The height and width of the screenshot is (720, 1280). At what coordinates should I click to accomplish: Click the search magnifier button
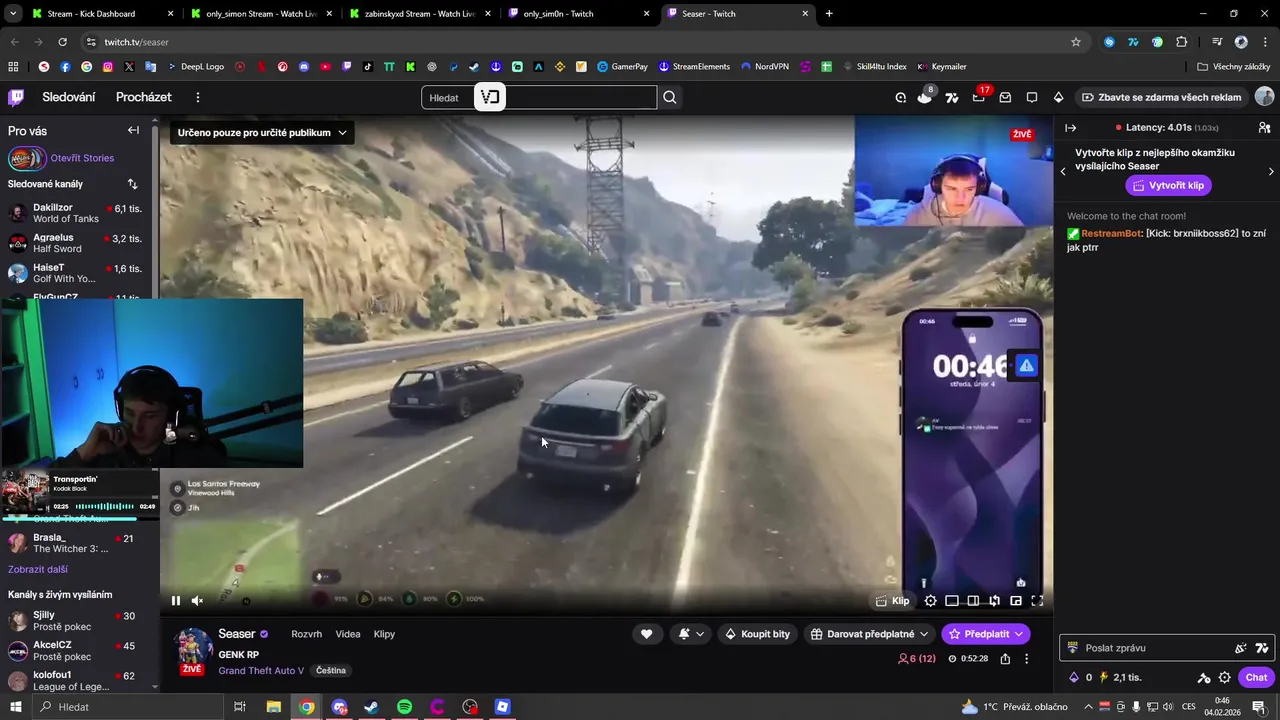[x=670, y=97]
